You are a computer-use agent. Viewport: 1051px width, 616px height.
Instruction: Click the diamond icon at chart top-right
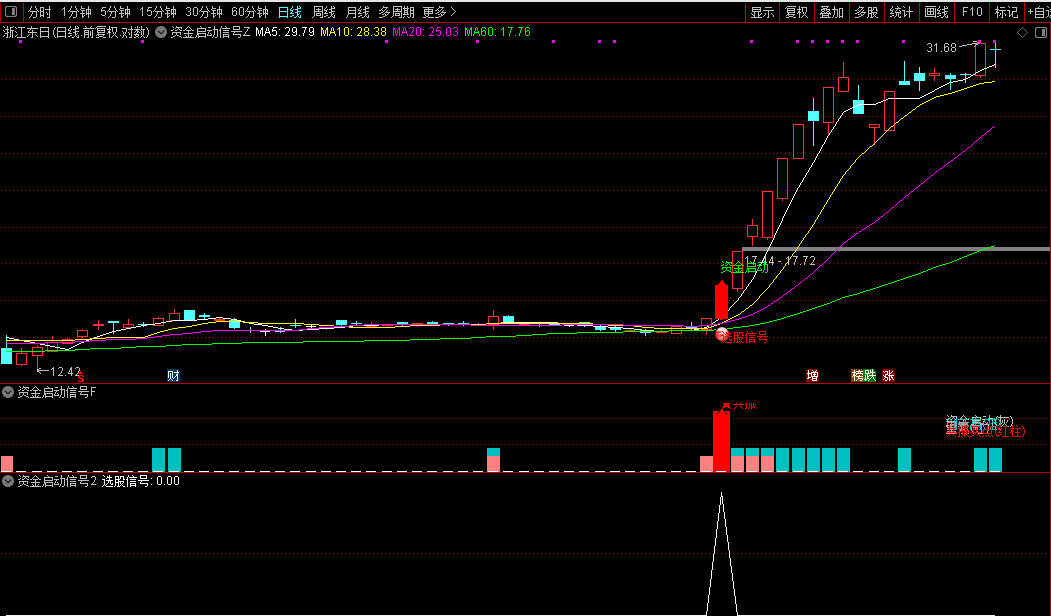[1022, 32]
